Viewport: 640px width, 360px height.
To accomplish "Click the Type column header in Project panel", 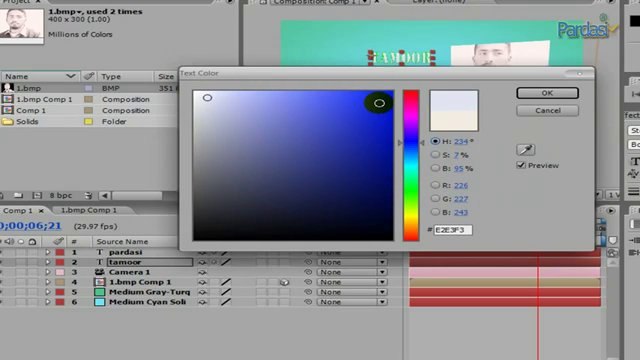I will point(125,76).
